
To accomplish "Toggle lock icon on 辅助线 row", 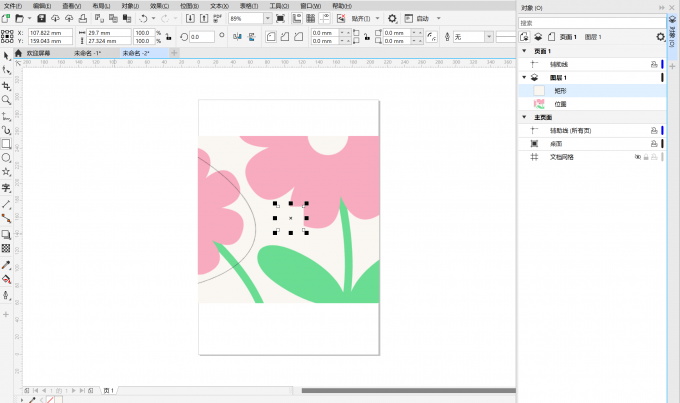I will (x=653, y=64).
